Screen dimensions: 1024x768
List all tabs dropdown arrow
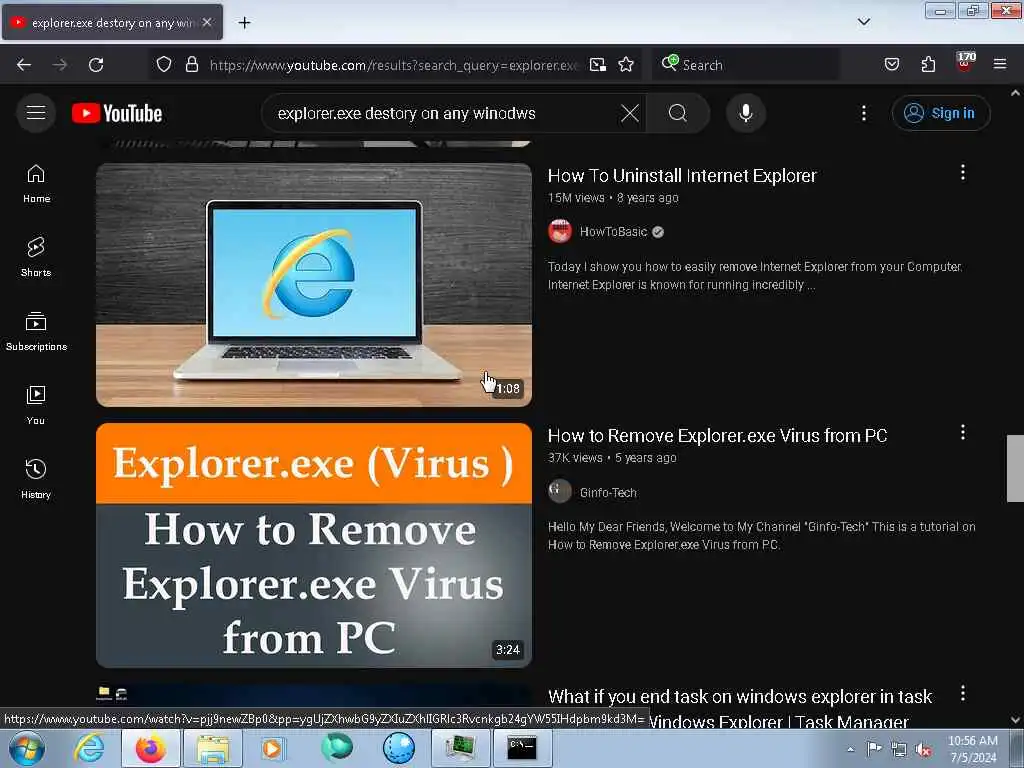click(x=863, y=22)
